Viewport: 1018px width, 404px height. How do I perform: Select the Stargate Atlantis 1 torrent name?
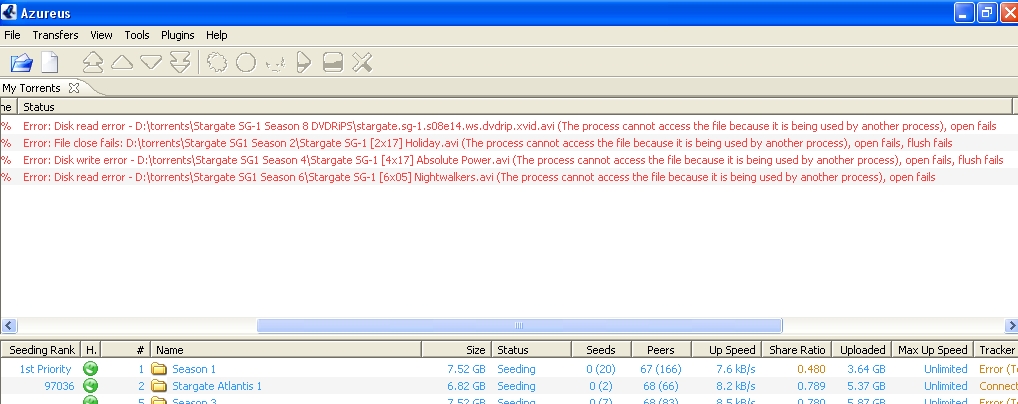pos(217,386)
